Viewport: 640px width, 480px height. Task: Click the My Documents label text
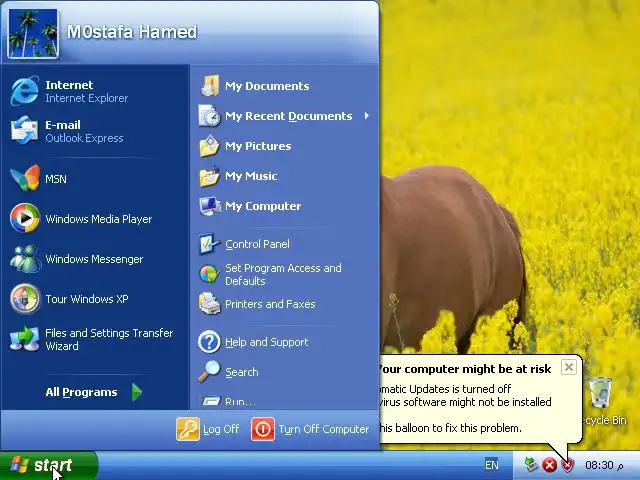[267, 86]
